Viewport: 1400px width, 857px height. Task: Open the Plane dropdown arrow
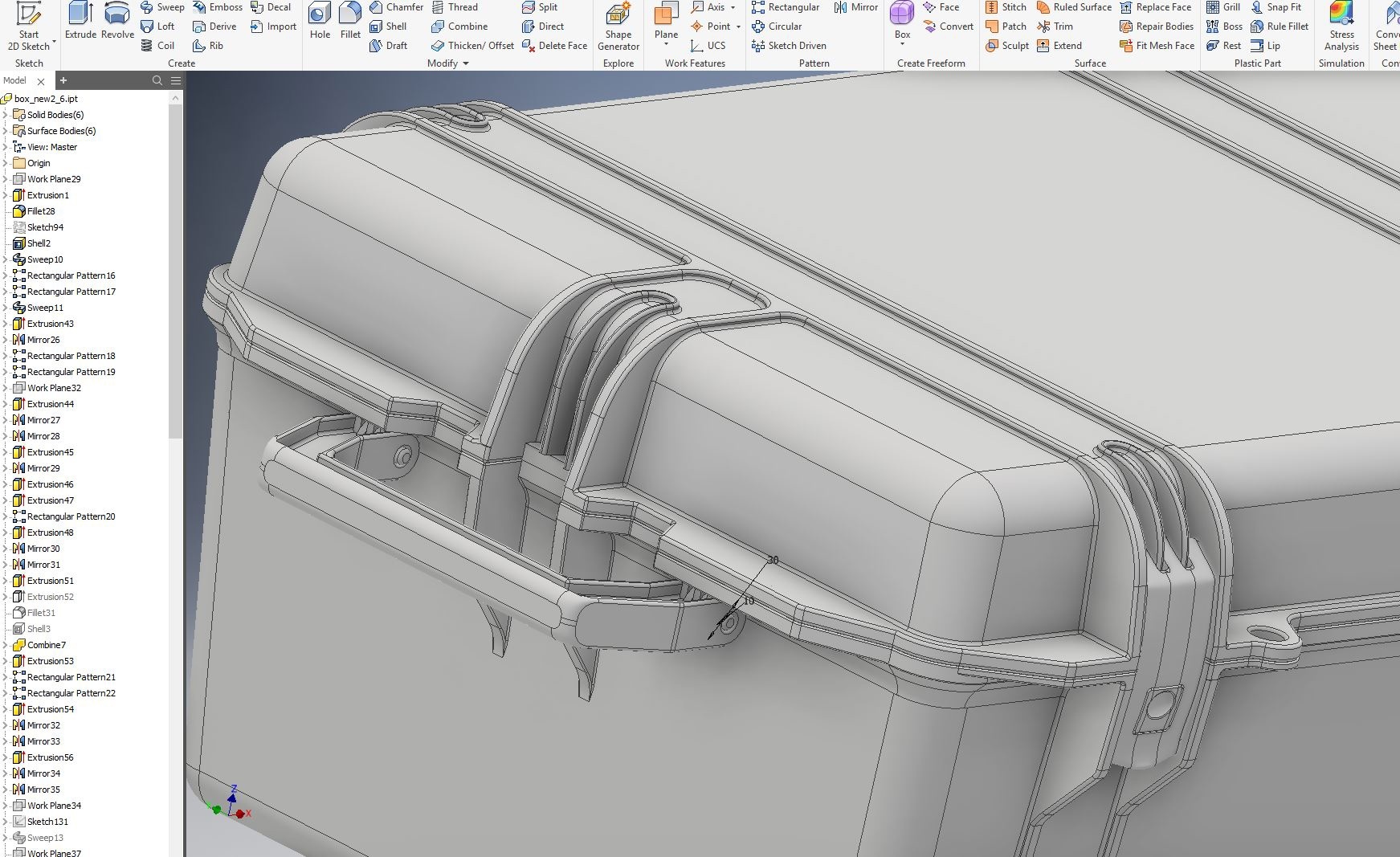point(666,45)
